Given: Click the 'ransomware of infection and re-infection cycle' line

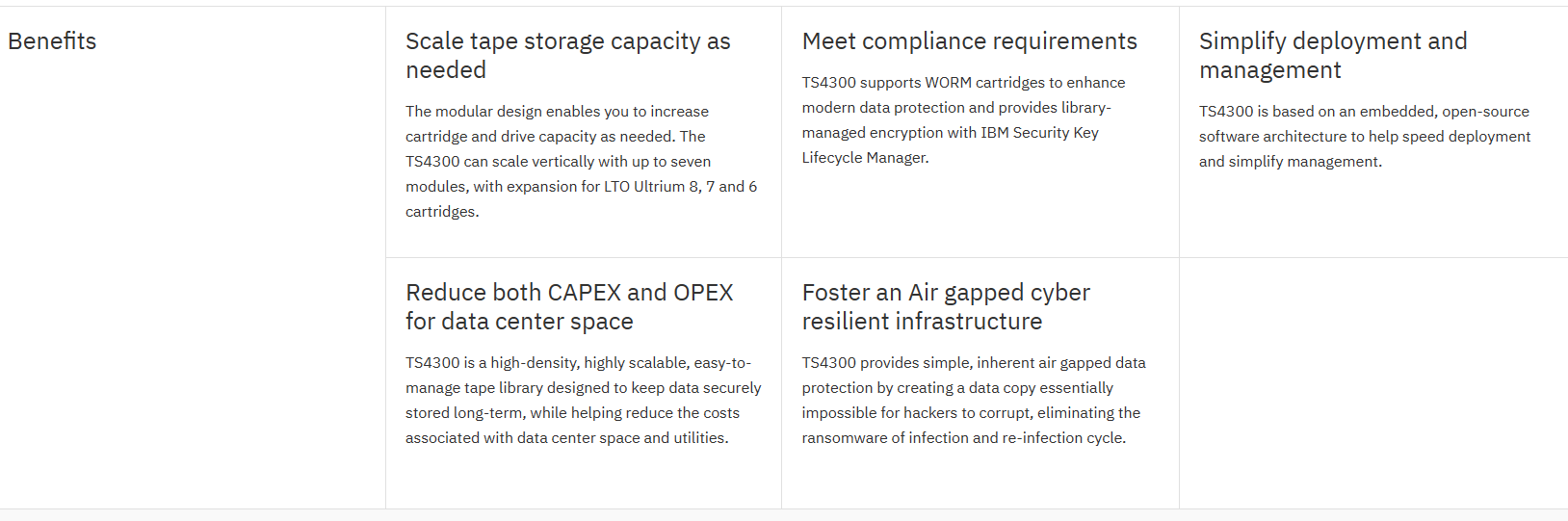Looking at the screenshot, I should click(963, 438).
